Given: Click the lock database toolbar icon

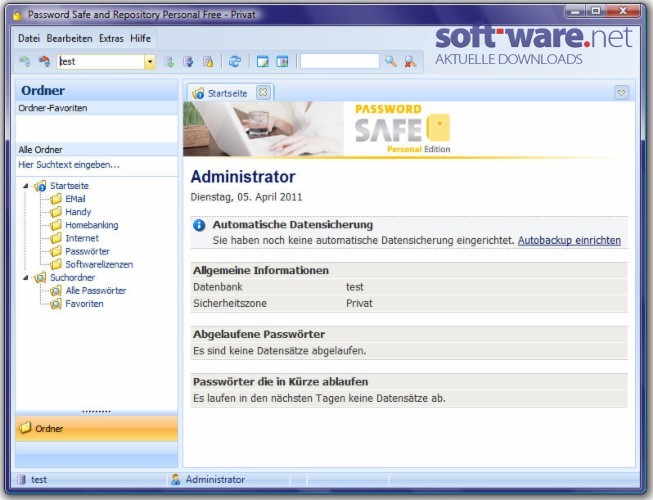Looking at the screenshot, I should [x=208, y=62].
